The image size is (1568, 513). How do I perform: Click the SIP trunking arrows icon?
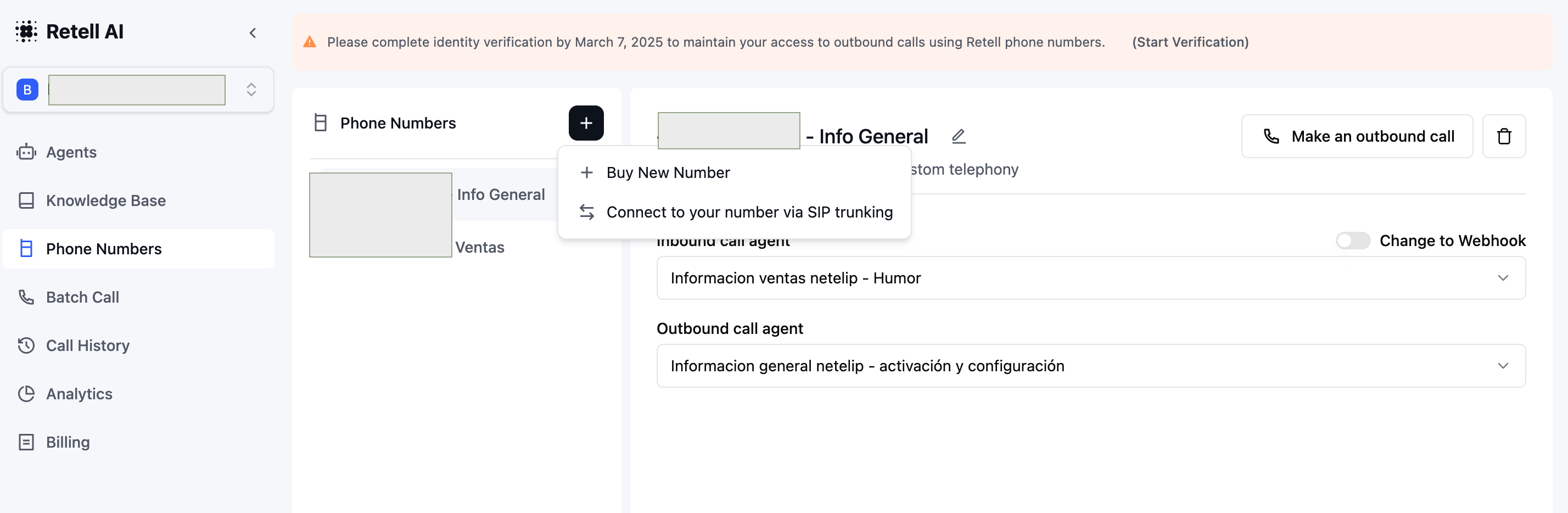point(586,212)
